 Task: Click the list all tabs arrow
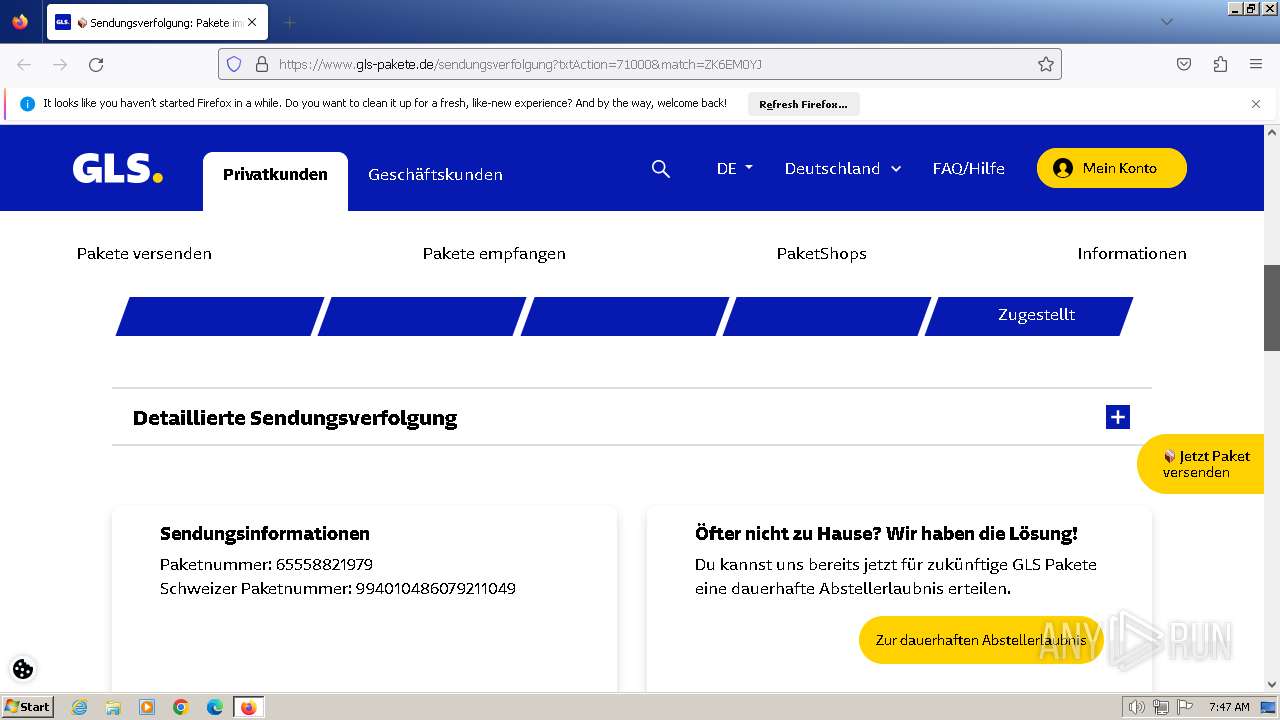pyautogui.click(x=1166, y=22)
